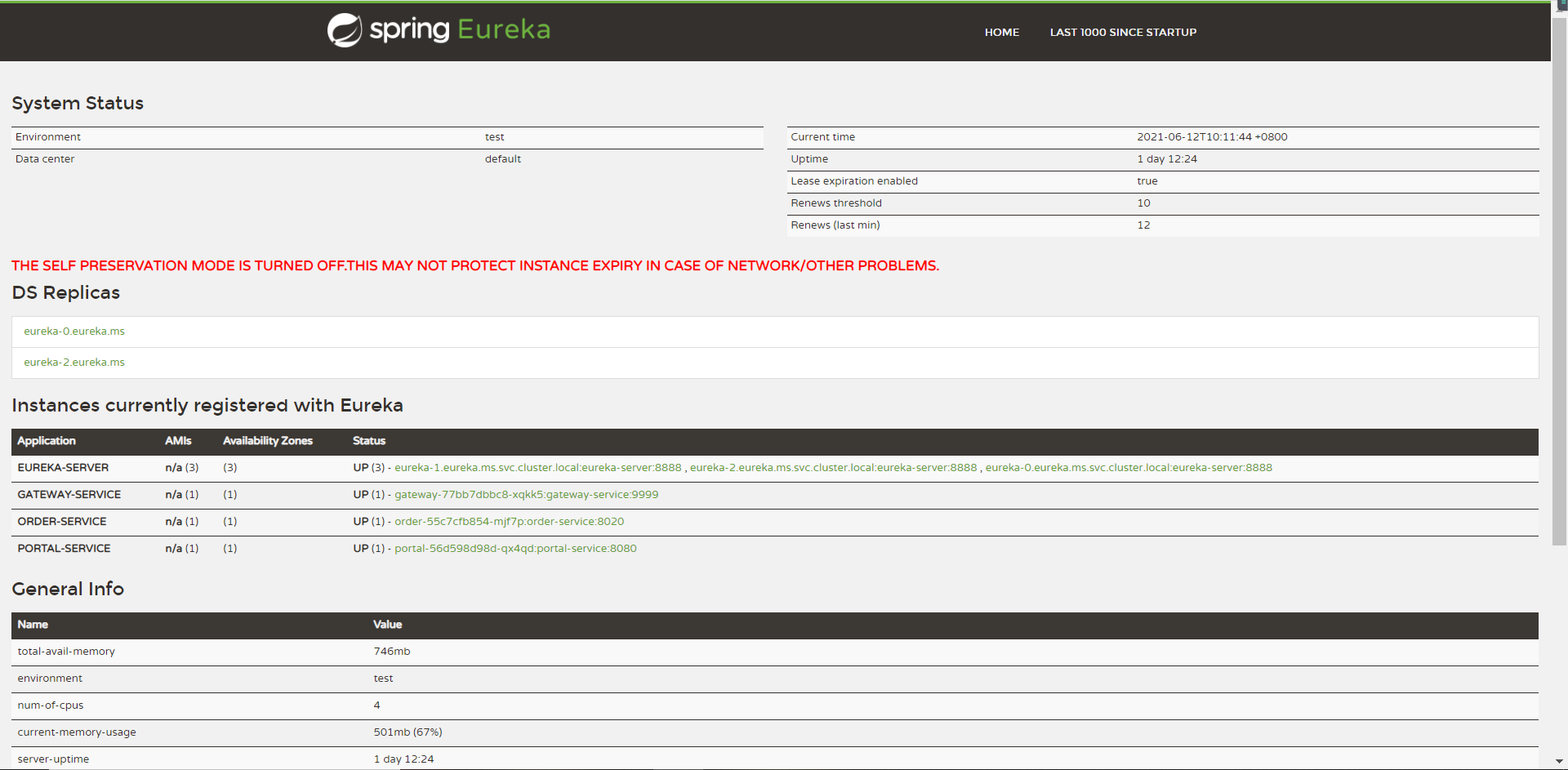
Task: Open eureka-2 eureka-server:8888 instance link
Action: (x=833, y=468)
